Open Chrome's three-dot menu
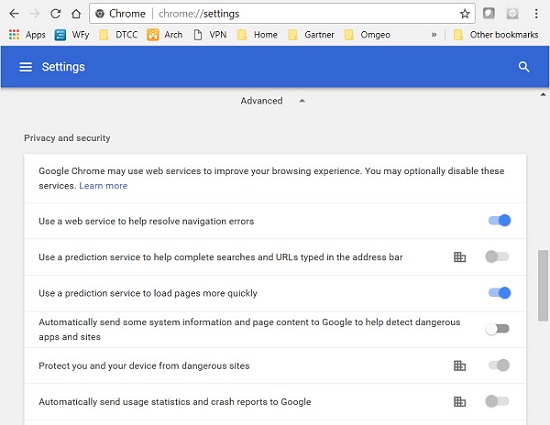 point(536,13)
